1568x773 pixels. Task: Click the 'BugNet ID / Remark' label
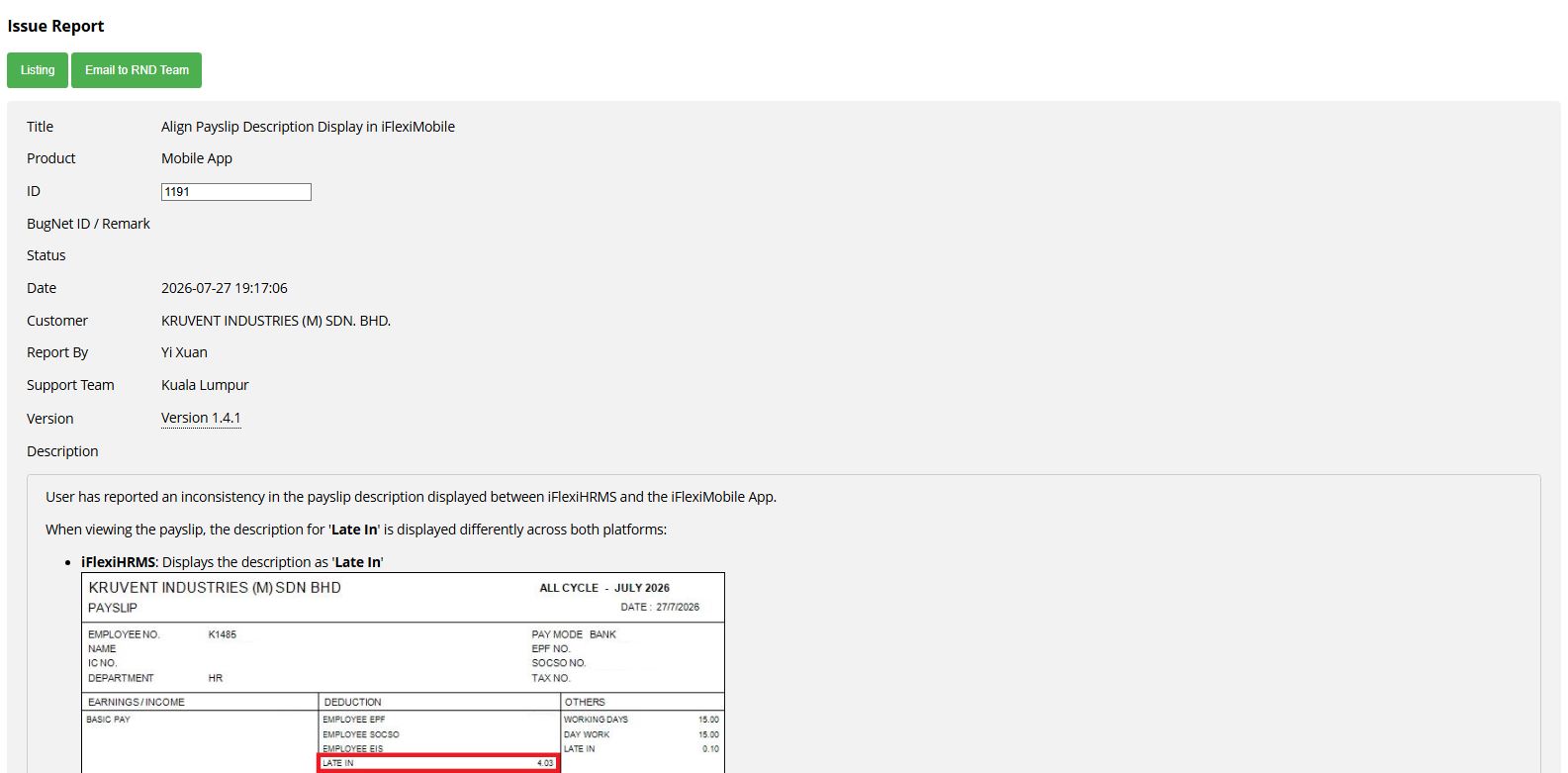[x=88, y=224]
